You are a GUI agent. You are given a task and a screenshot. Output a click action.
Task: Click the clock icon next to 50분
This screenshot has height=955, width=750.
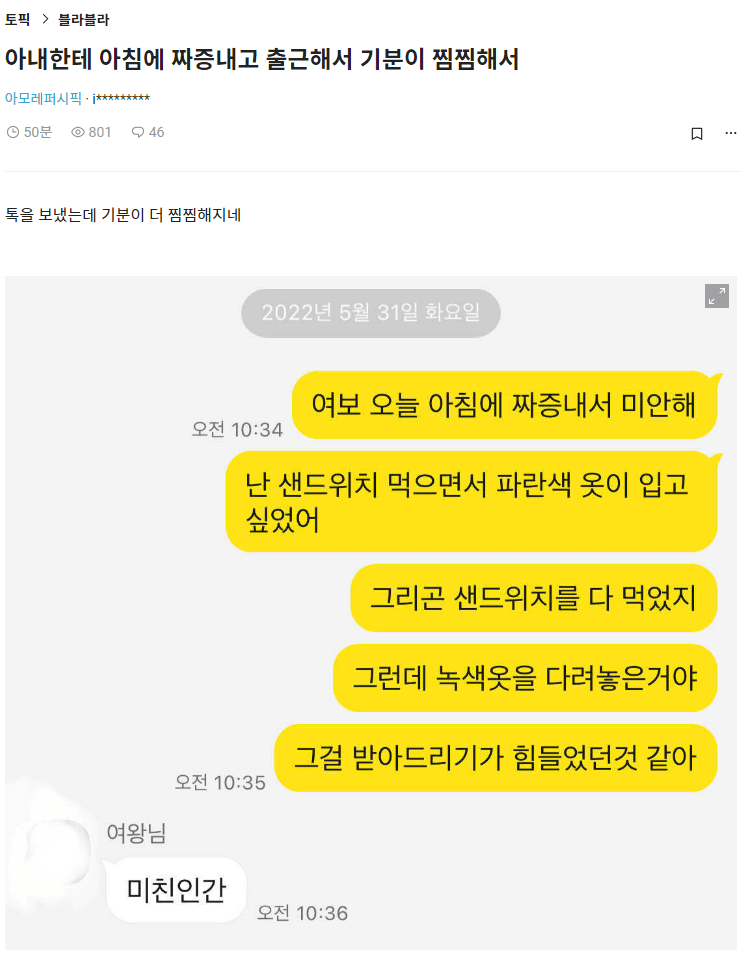13,132
